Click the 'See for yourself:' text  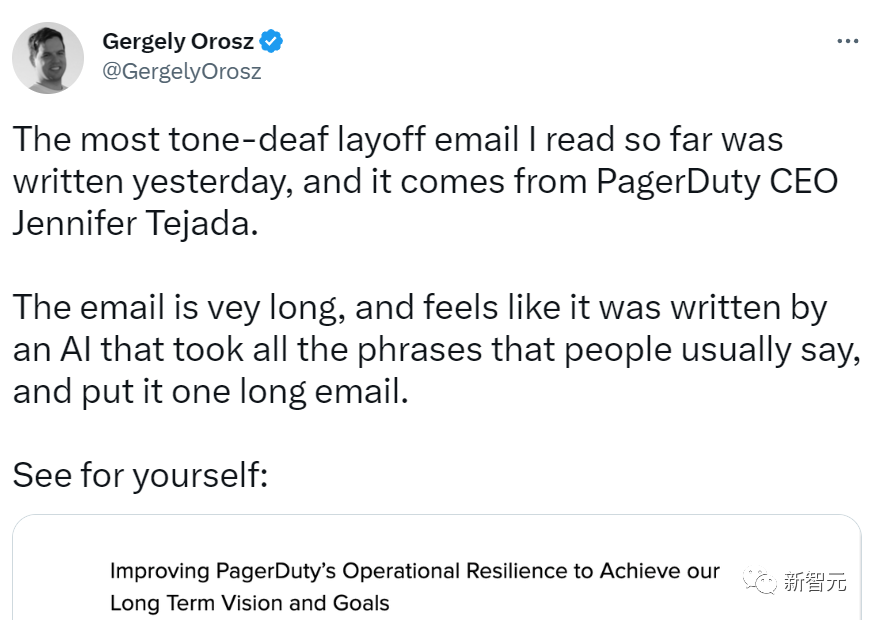140,475
